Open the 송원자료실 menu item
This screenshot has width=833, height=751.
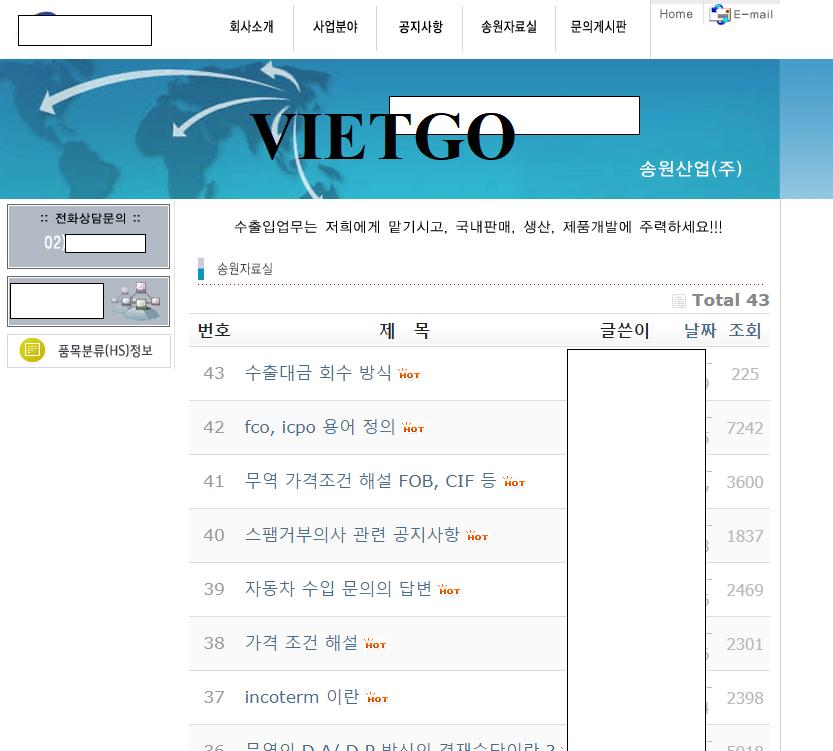tap(508, 27)
